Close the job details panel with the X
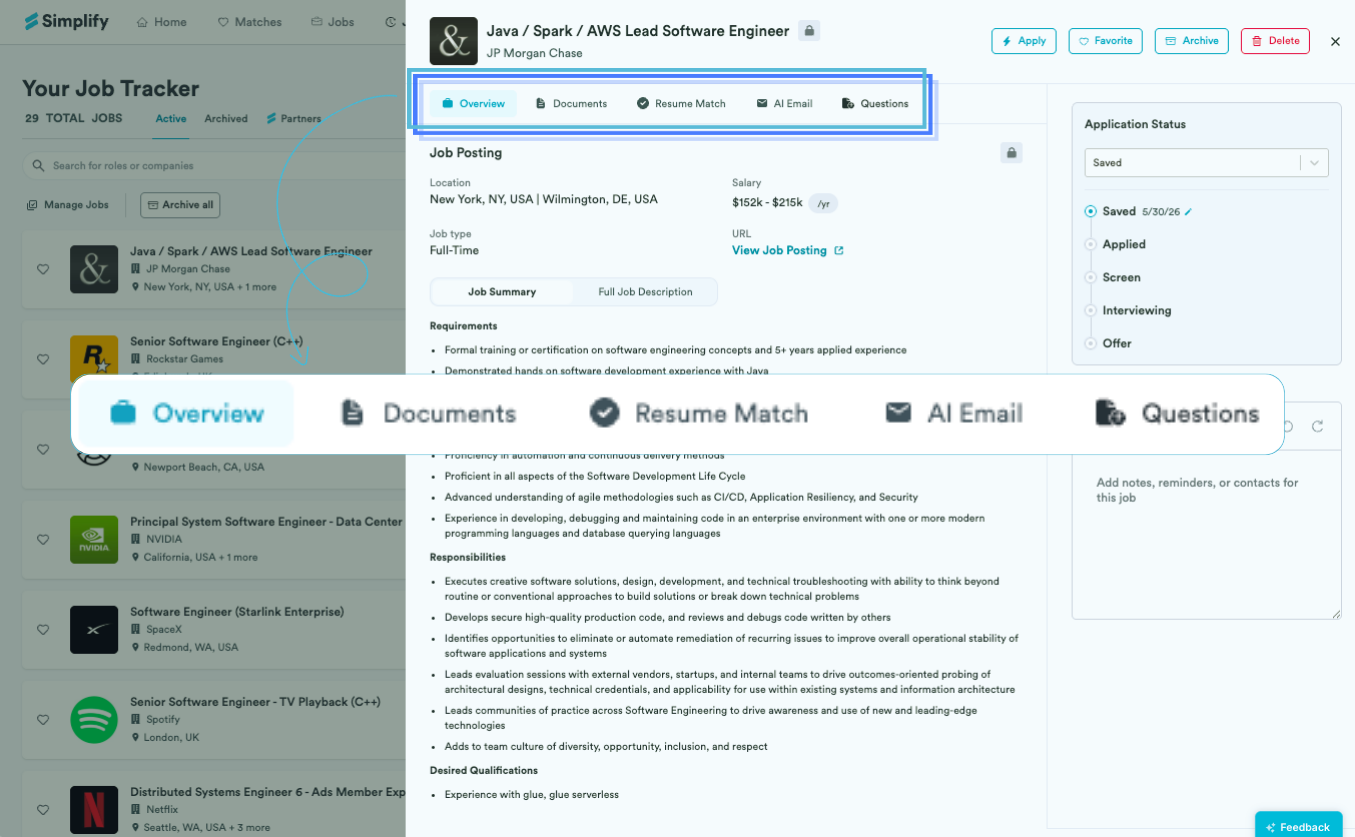Viewport: 1355px width, 837px height. click(x=1335, y=41)
